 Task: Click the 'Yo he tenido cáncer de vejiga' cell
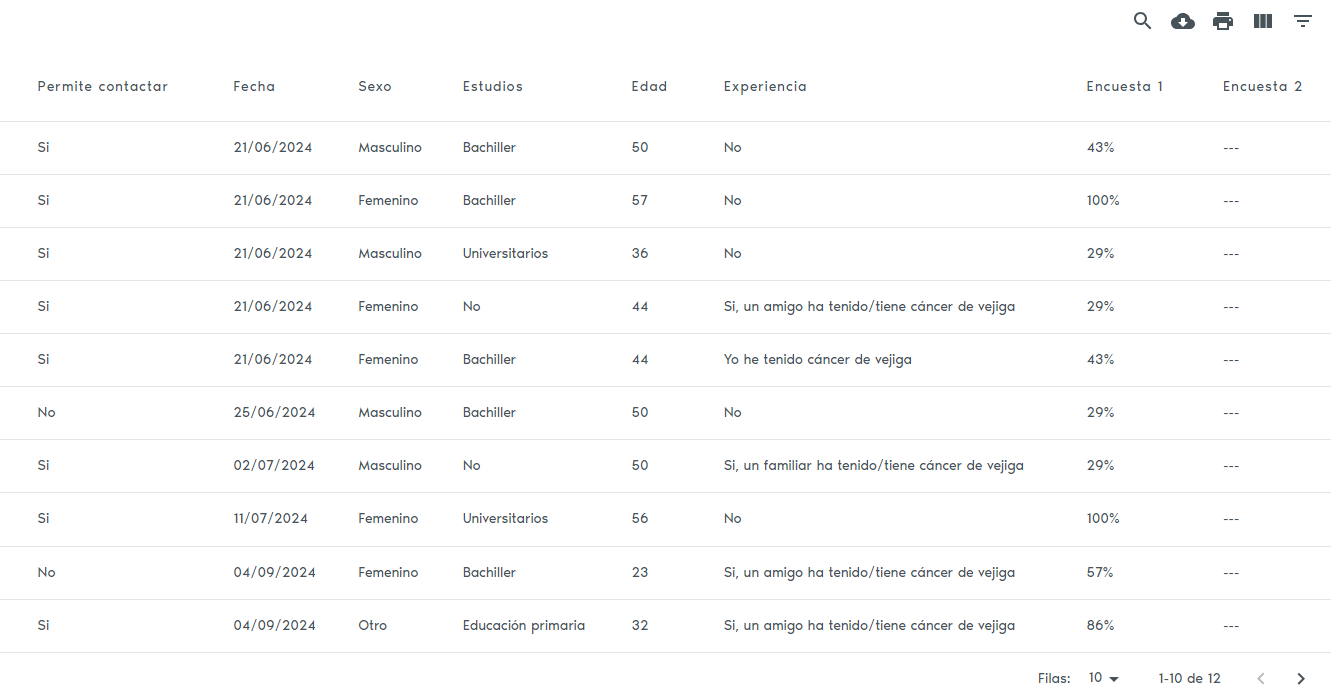(x=818, y=360)
